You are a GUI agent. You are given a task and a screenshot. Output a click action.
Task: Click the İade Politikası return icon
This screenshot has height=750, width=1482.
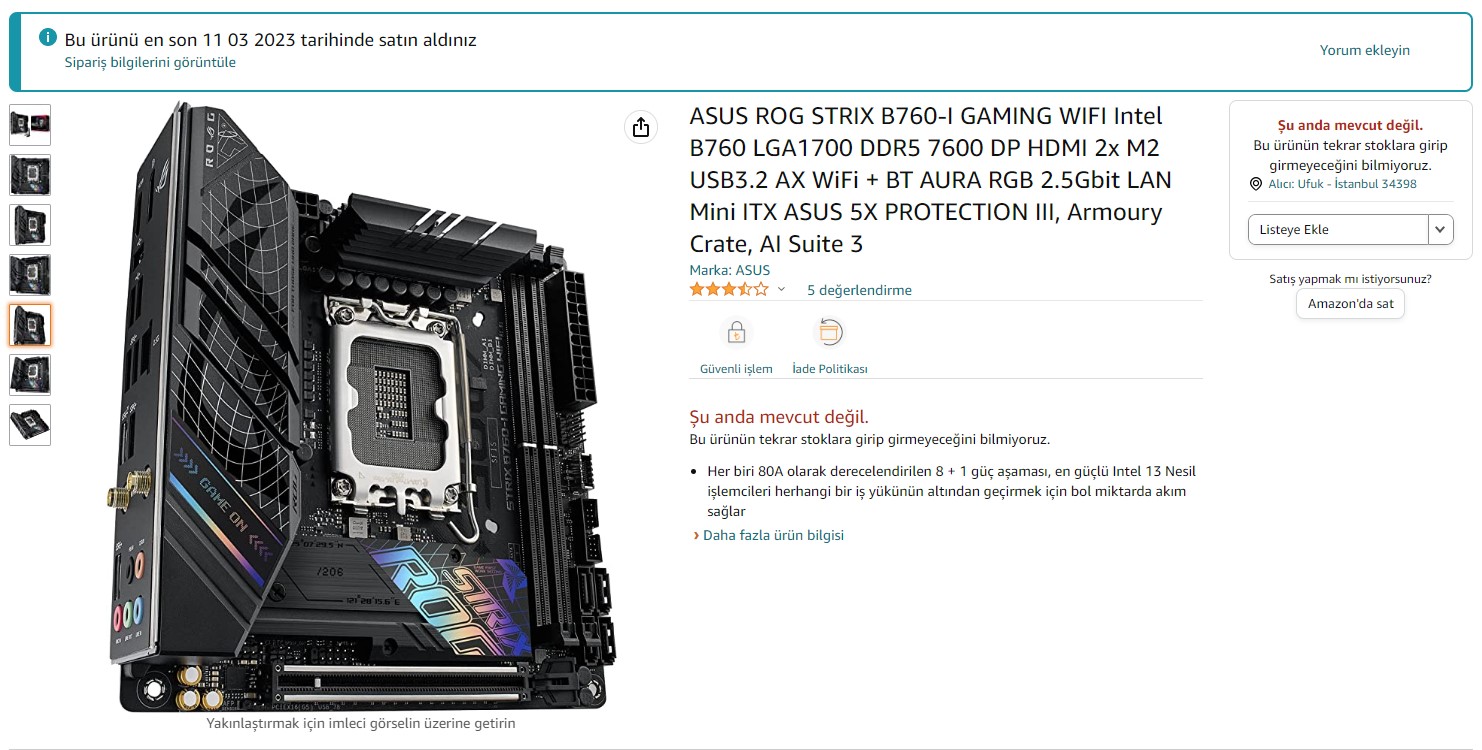coord(830,332)
